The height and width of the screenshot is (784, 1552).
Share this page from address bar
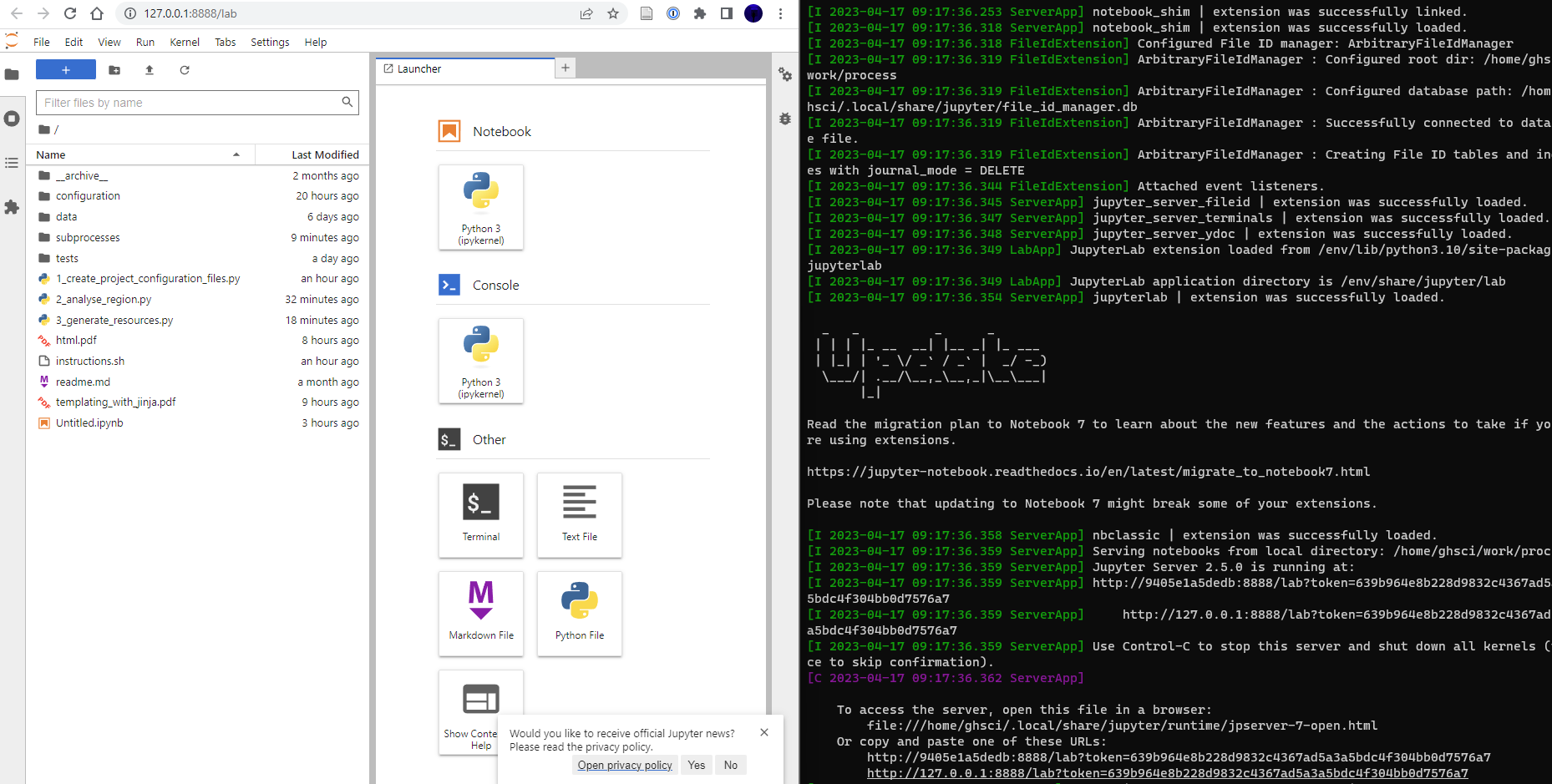coord(586,13)
